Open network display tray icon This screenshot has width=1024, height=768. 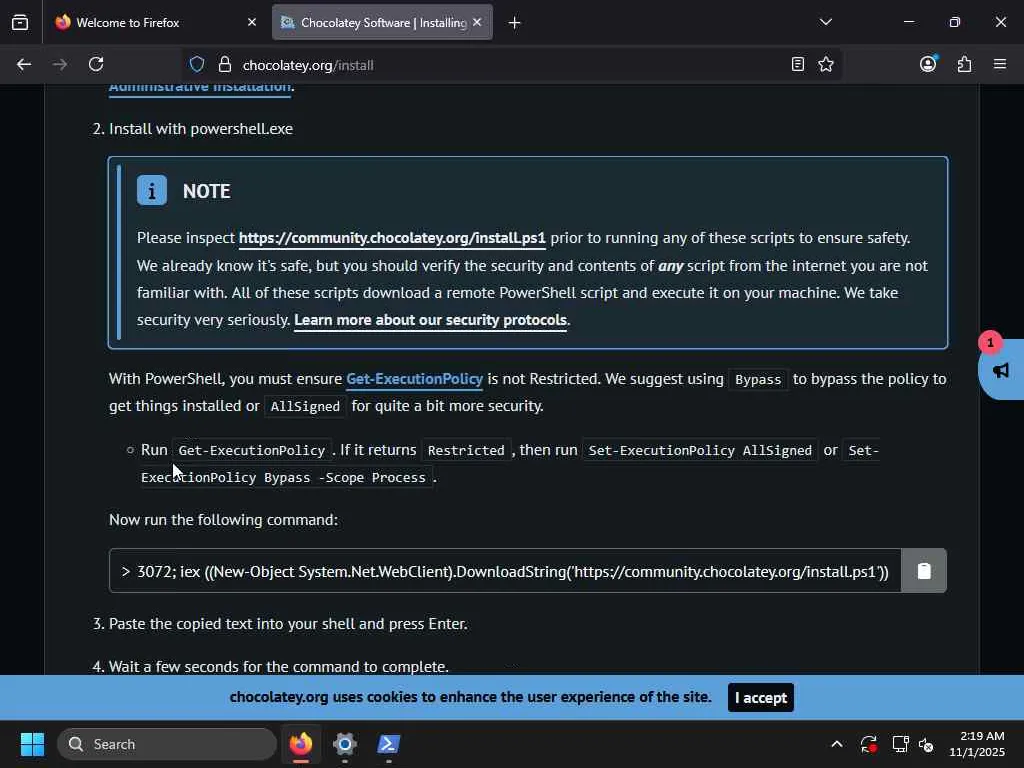pyautogui.click(x=900, y=744)
